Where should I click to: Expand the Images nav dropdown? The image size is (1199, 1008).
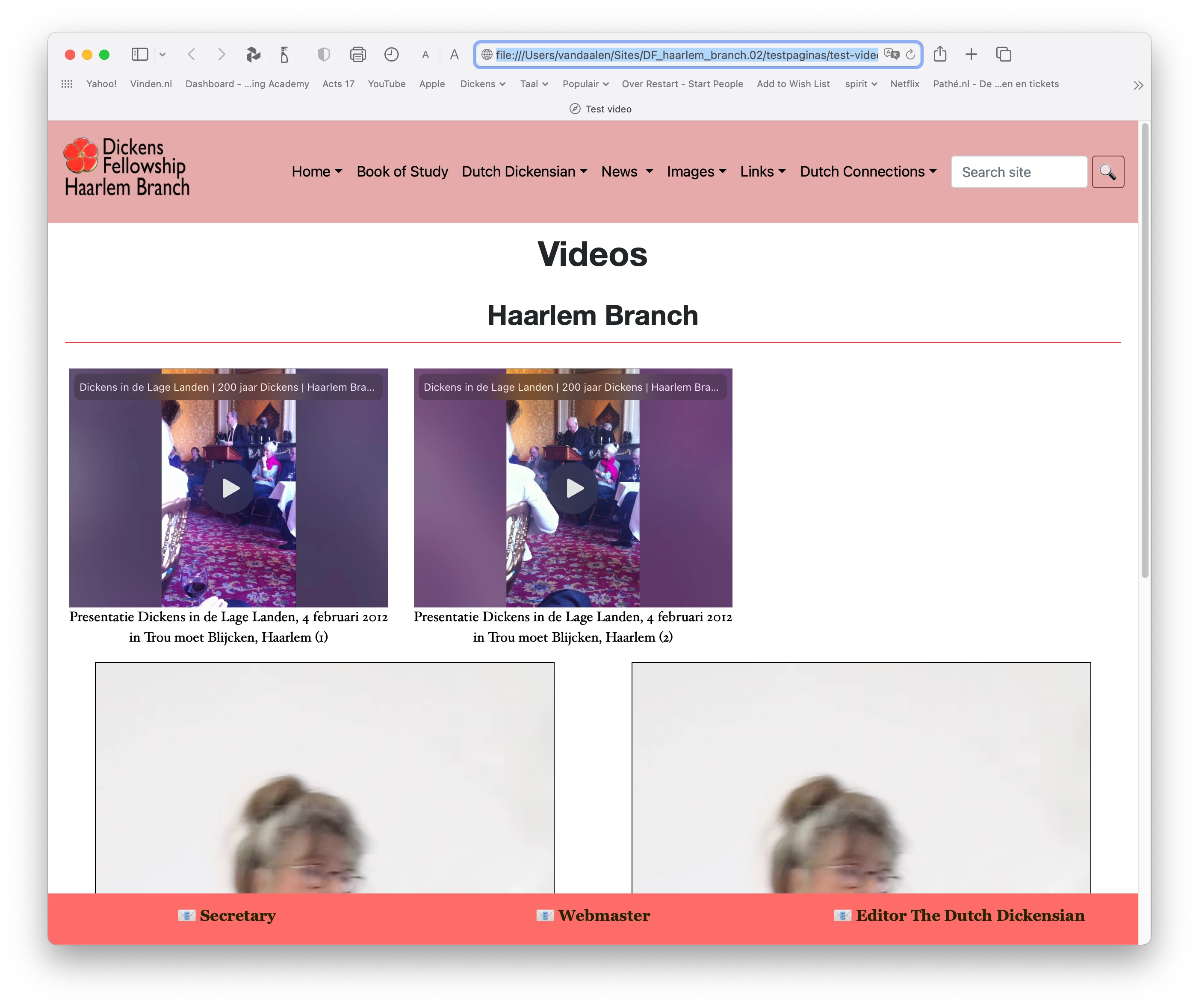[x=696, y=171]
